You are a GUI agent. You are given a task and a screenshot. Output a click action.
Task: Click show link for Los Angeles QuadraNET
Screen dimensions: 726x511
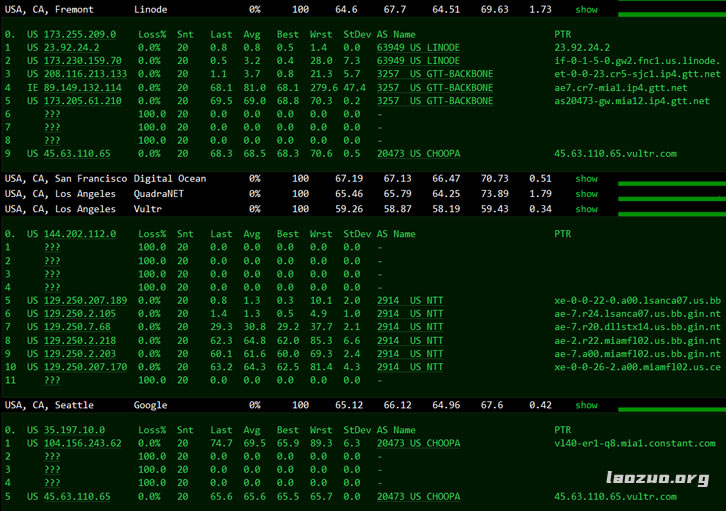pyautogui.click(x=586, y=194)
